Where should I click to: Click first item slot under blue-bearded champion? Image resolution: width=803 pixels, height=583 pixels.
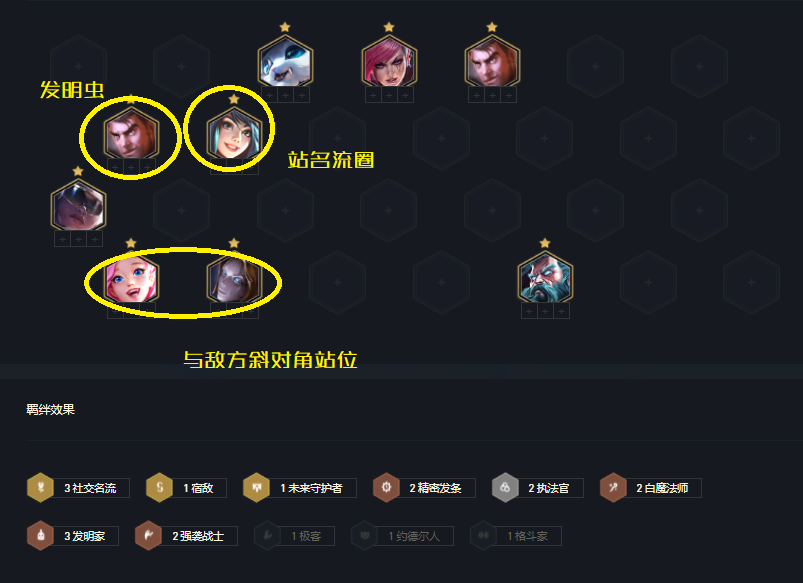click(529, 311)
